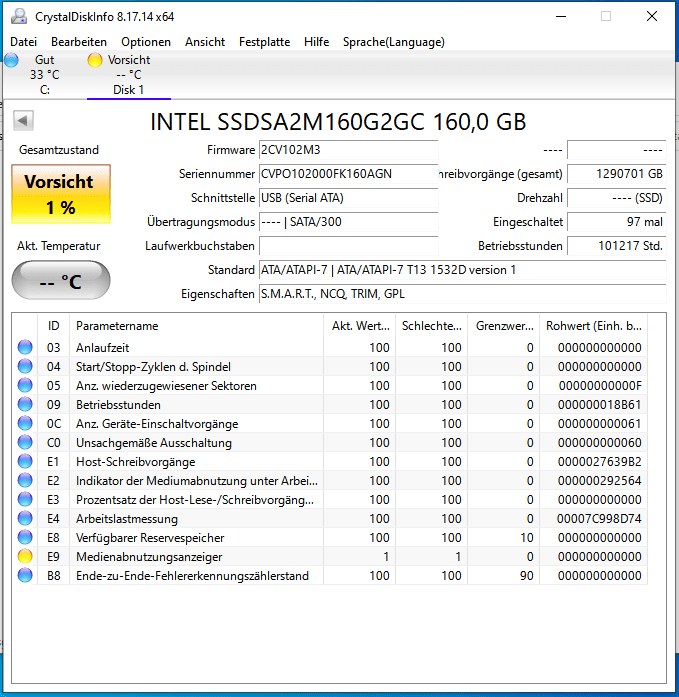
Task: Close the CrystalDiskInfo window
Action: coord(652,16)
